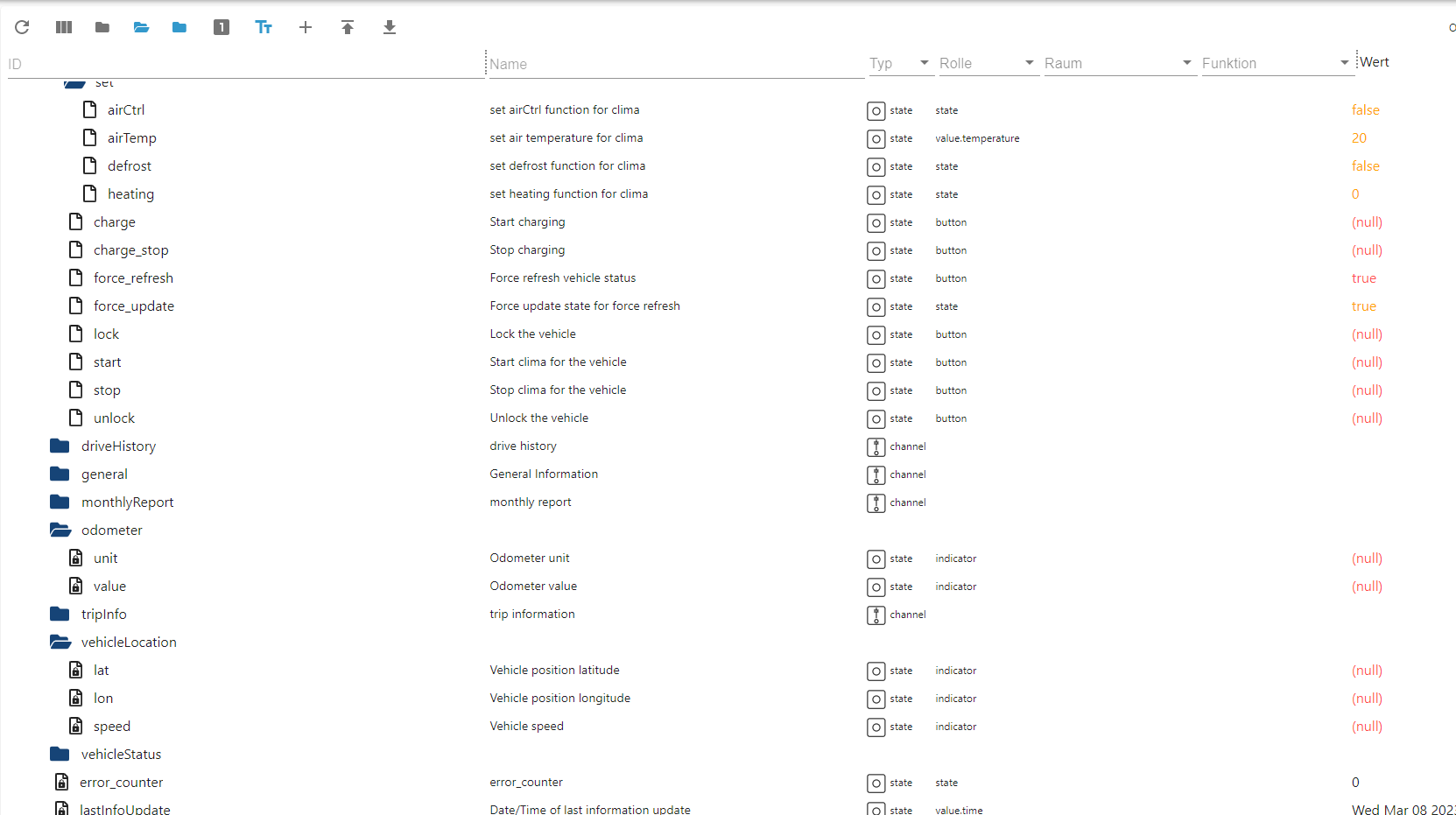
Task: Select the charge tree item
Action: click(115, 221)
